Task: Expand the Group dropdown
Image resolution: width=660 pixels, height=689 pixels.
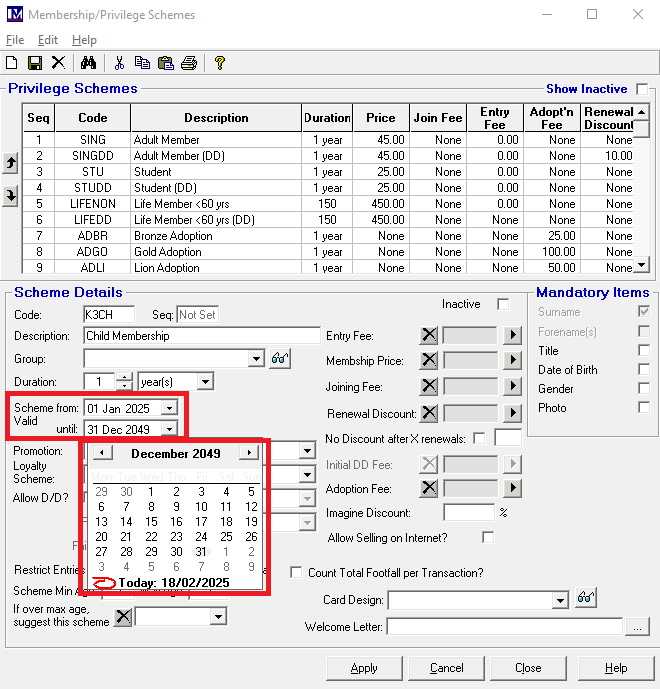Action: click(x=256, y=359)
